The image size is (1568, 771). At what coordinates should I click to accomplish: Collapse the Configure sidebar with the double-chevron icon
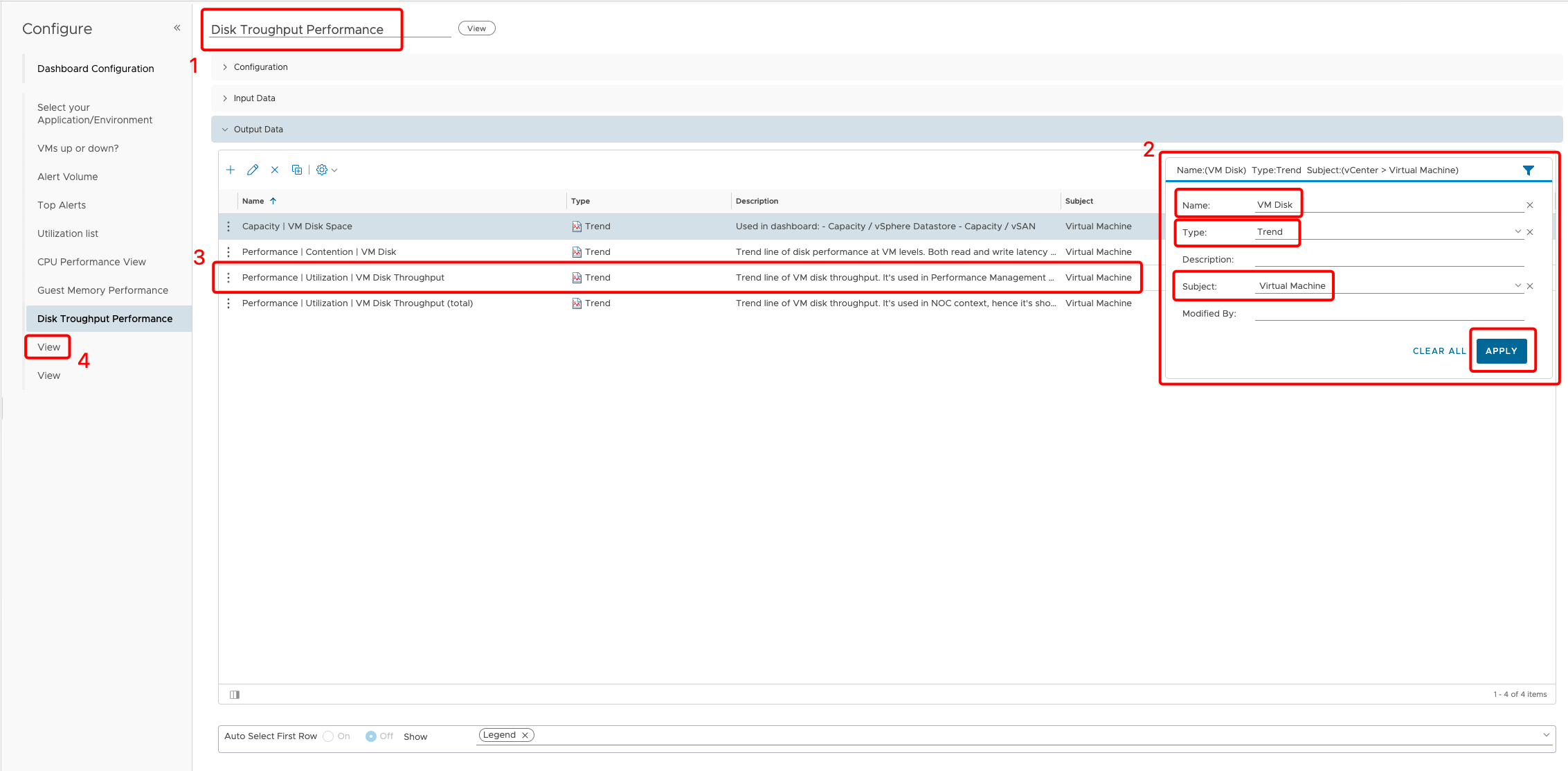(177, 27)
